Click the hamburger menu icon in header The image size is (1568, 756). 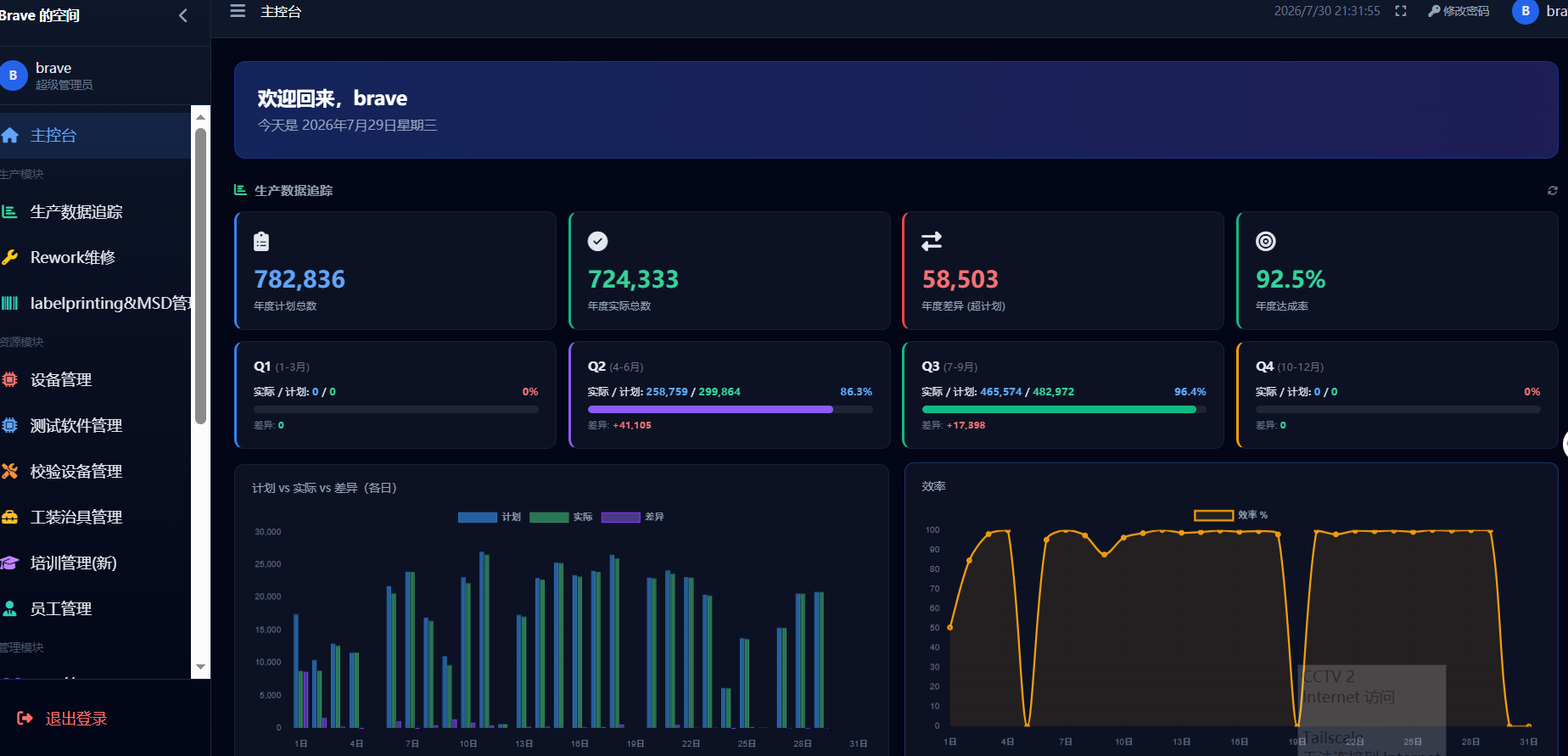pos(238,11)
